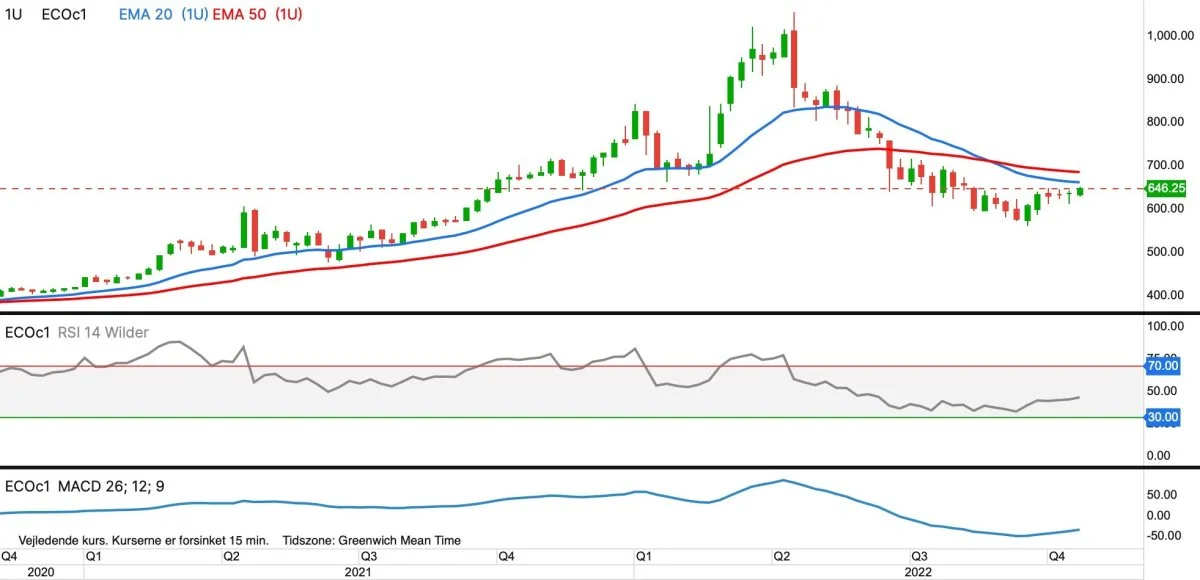Click the 2021 year label on timeline

(358, 572)
